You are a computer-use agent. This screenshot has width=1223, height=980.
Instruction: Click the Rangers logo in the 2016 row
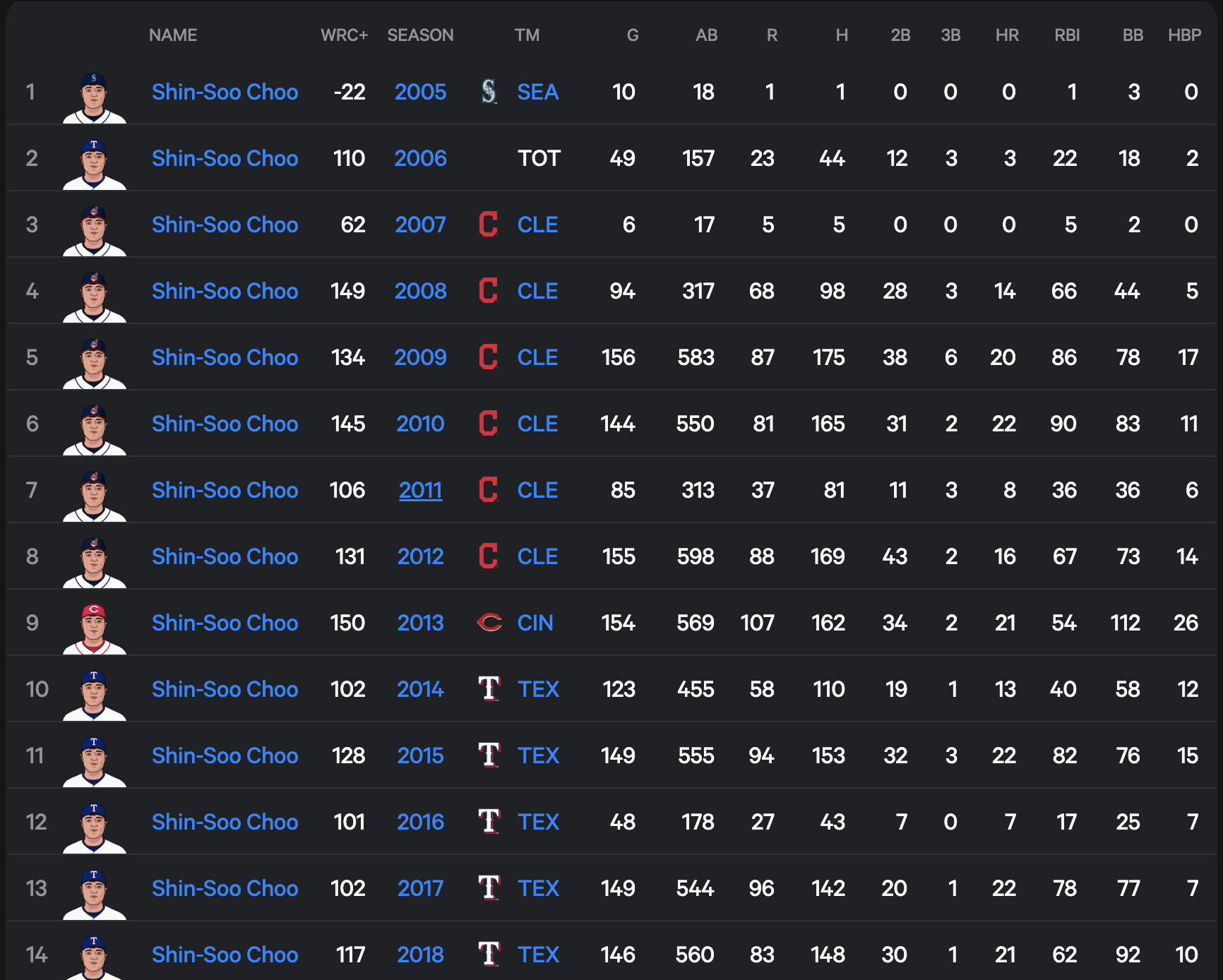(489, 822)
